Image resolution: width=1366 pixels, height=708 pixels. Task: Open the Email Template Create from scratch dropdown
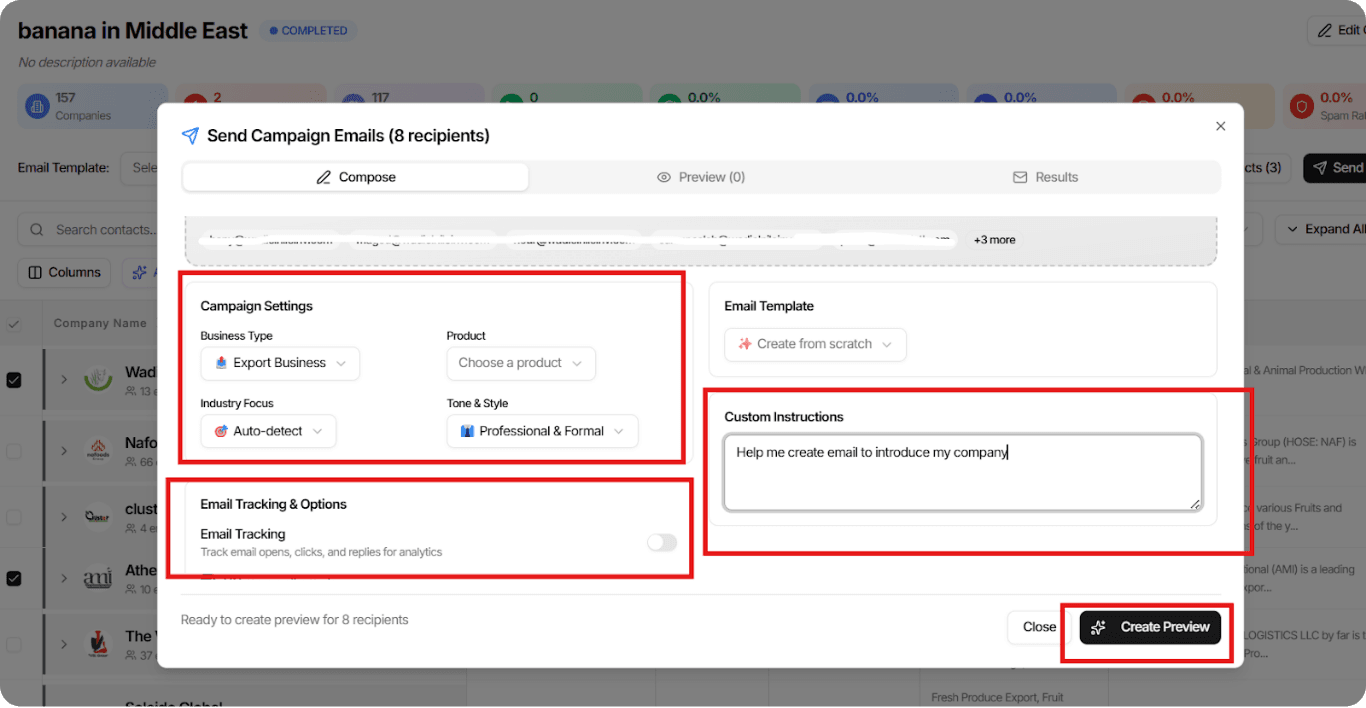click(x=814, y=344)
